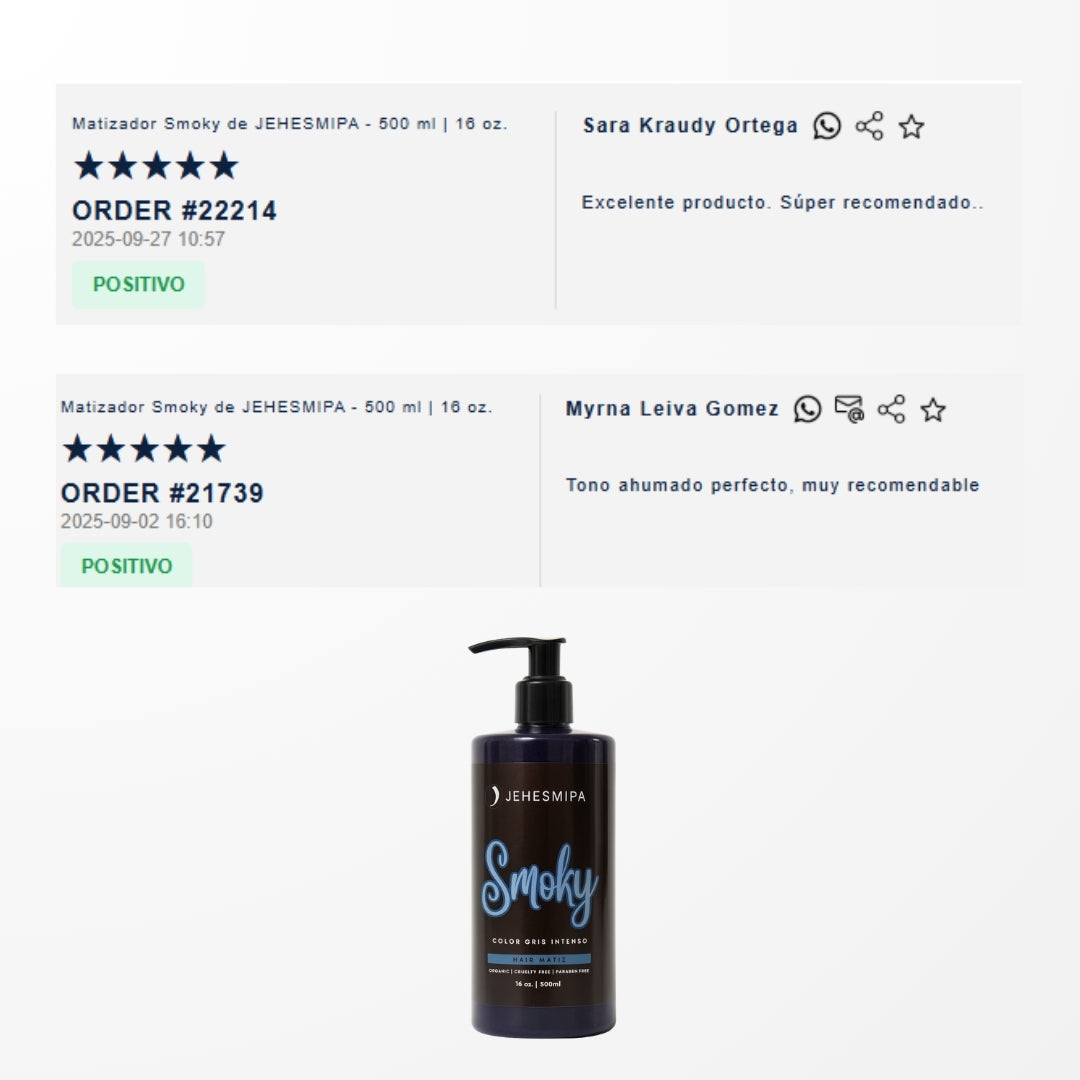
Task: Open ORDER #22214 heading
Action: (x=174, y=211)
